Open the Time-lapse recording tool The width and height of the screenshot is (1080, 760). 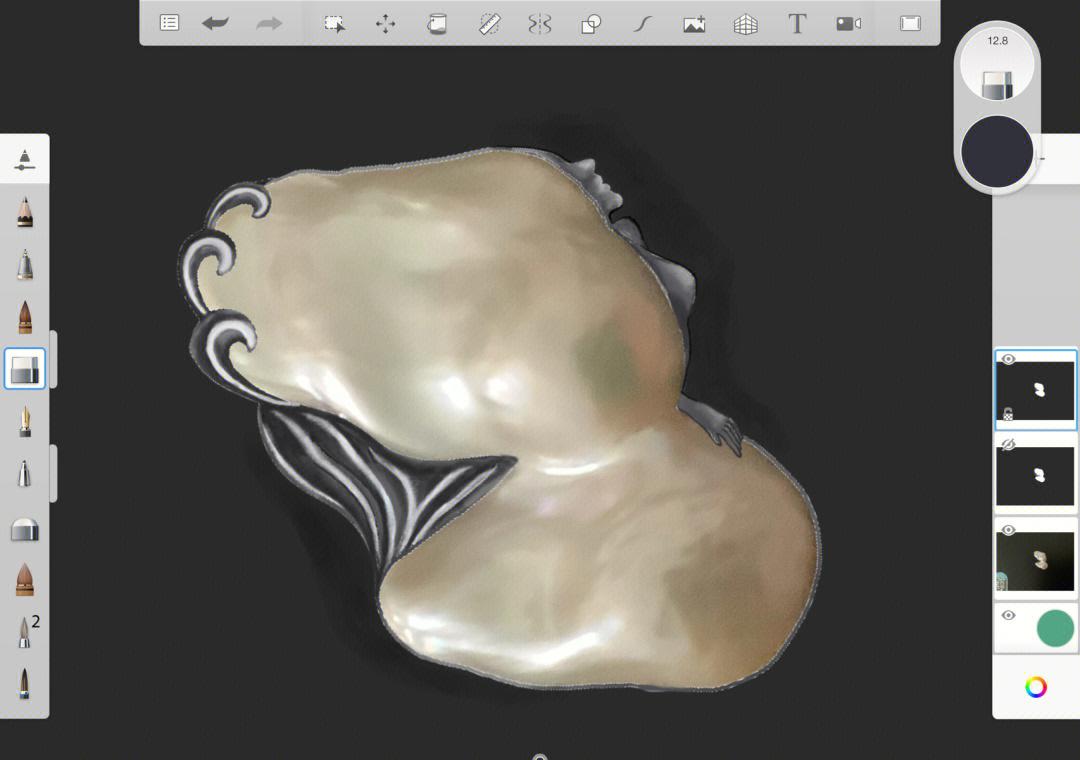coord(849,24)
